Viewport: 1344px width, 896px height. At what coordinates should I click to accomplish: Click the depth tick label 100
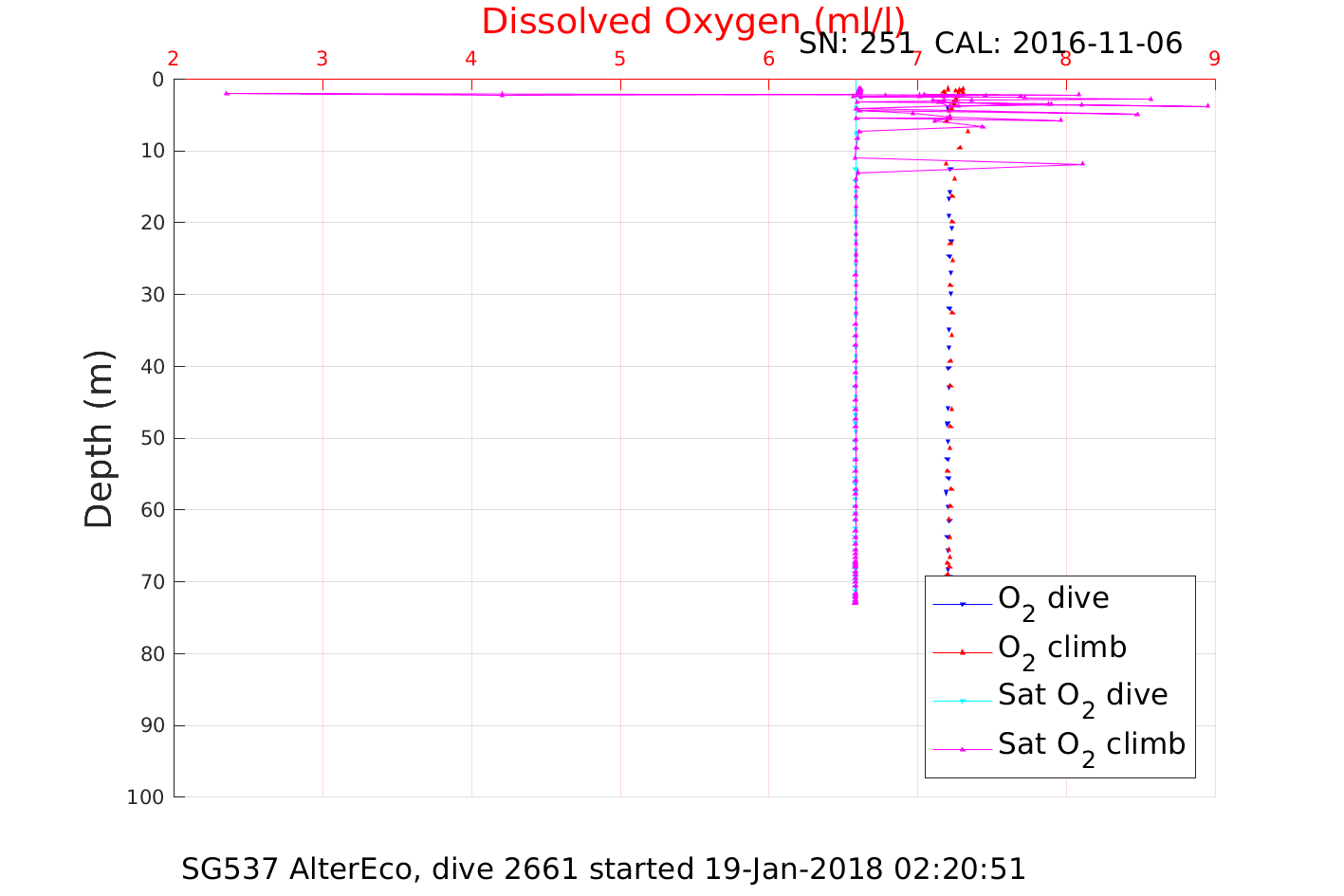coord(146,797)
